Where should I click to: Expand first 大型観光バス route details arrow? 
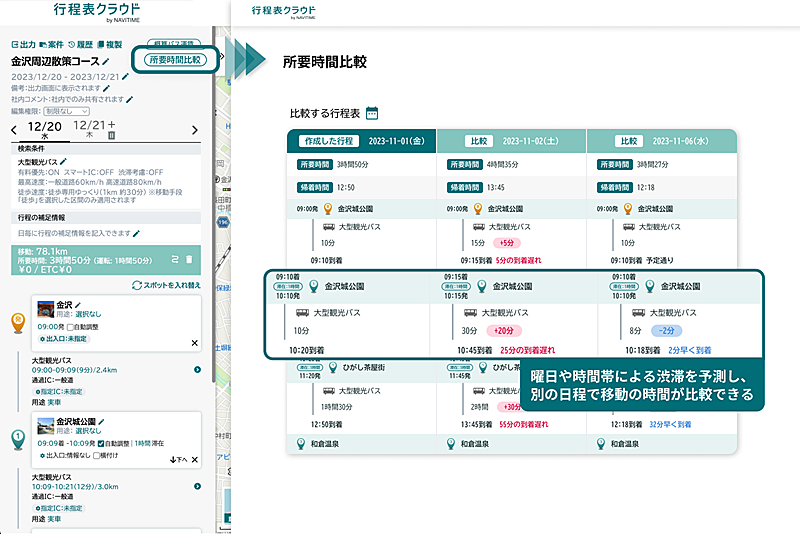coord(197,370)
